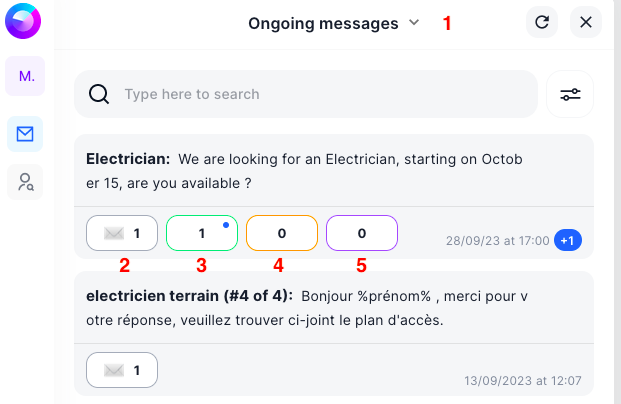Select the orange-bordered counter showing 0
Viewport: 621px width, 404px height.
[282, 233]
